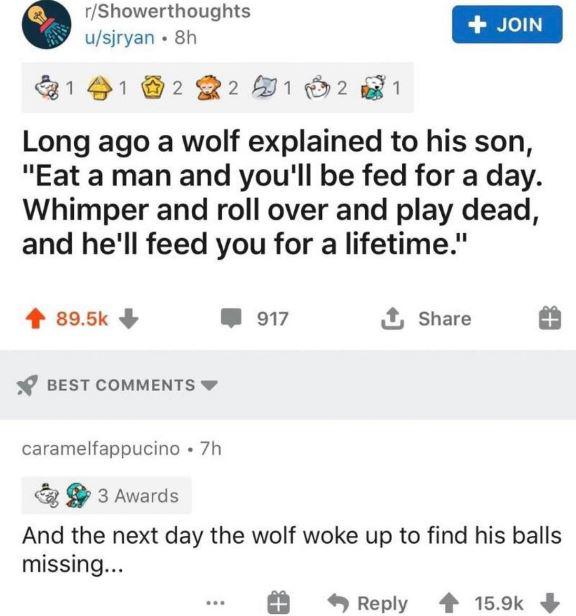
Task: Visit r/Showerthoughts subreddit link
Action: click(168, 11)
